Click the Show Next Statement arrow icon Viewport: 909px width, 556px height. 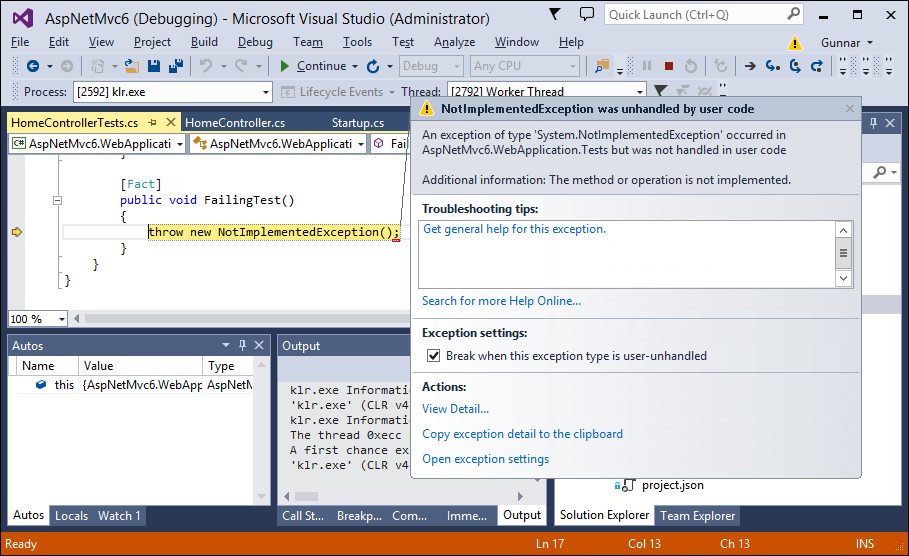click(x=750, y=66)
